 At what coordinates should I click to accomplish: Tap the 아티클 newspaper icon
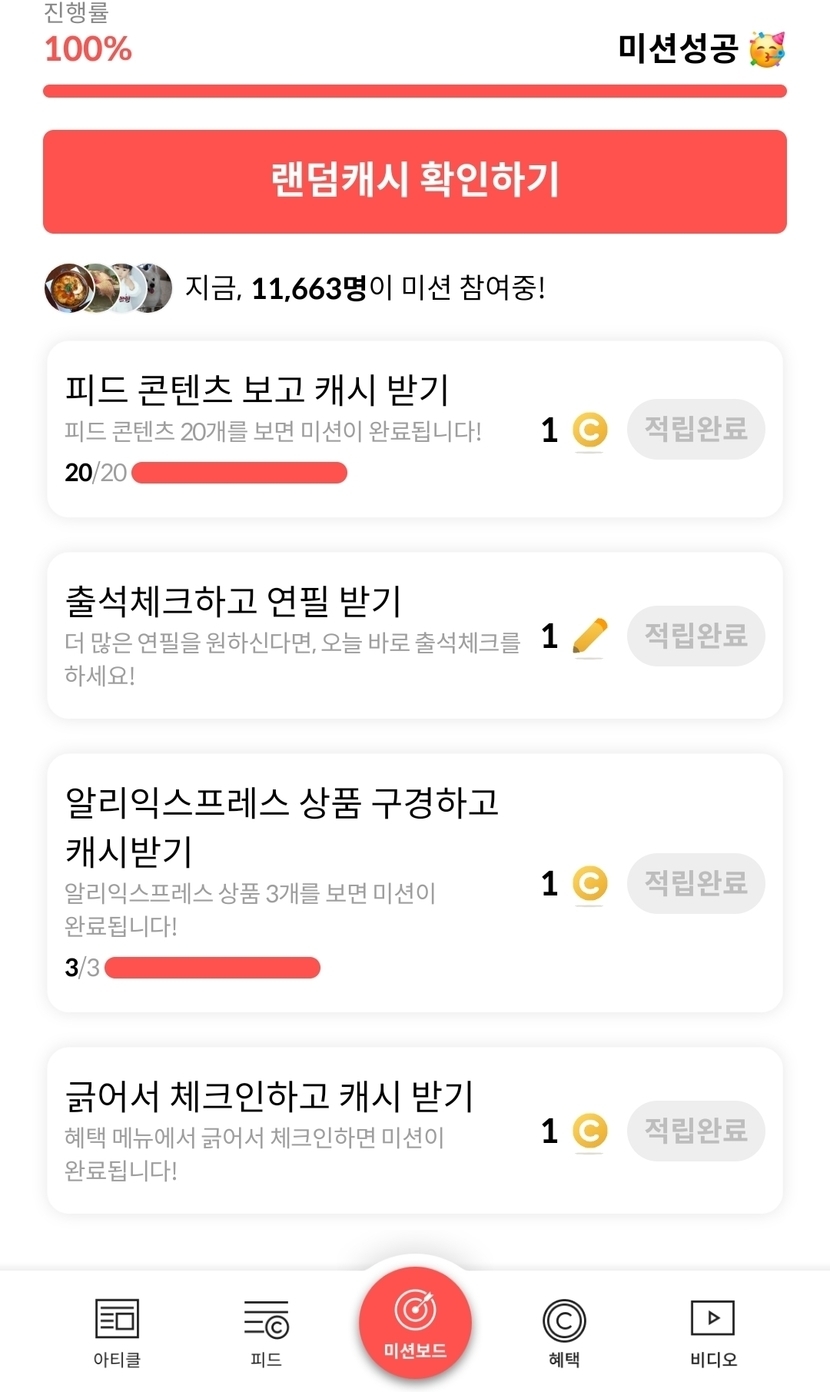pos(117,1319)
